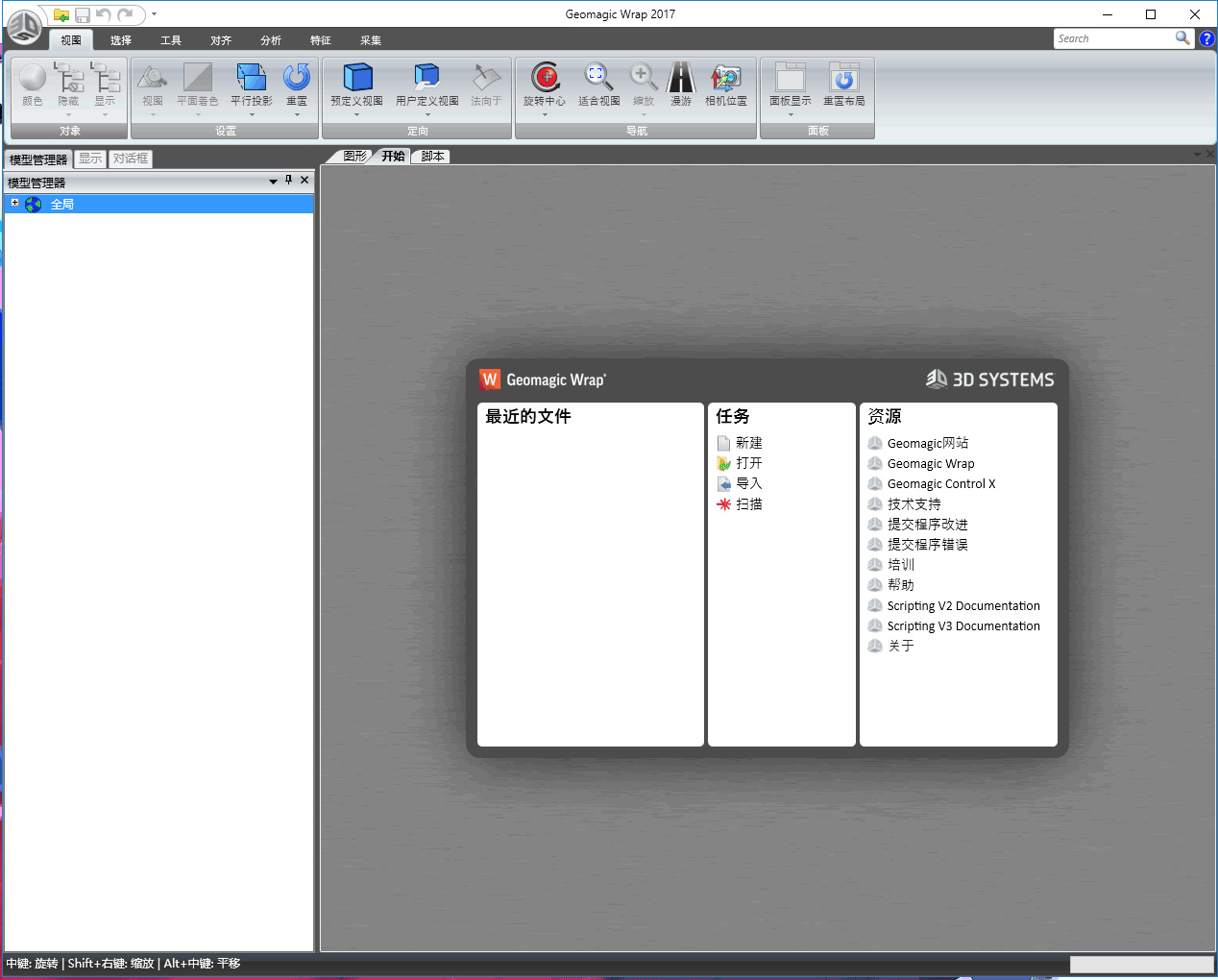The height and width of the screenshot is (980, 1218).
Task: Click the Reset (重置) view settings icon
Action: 297,78
